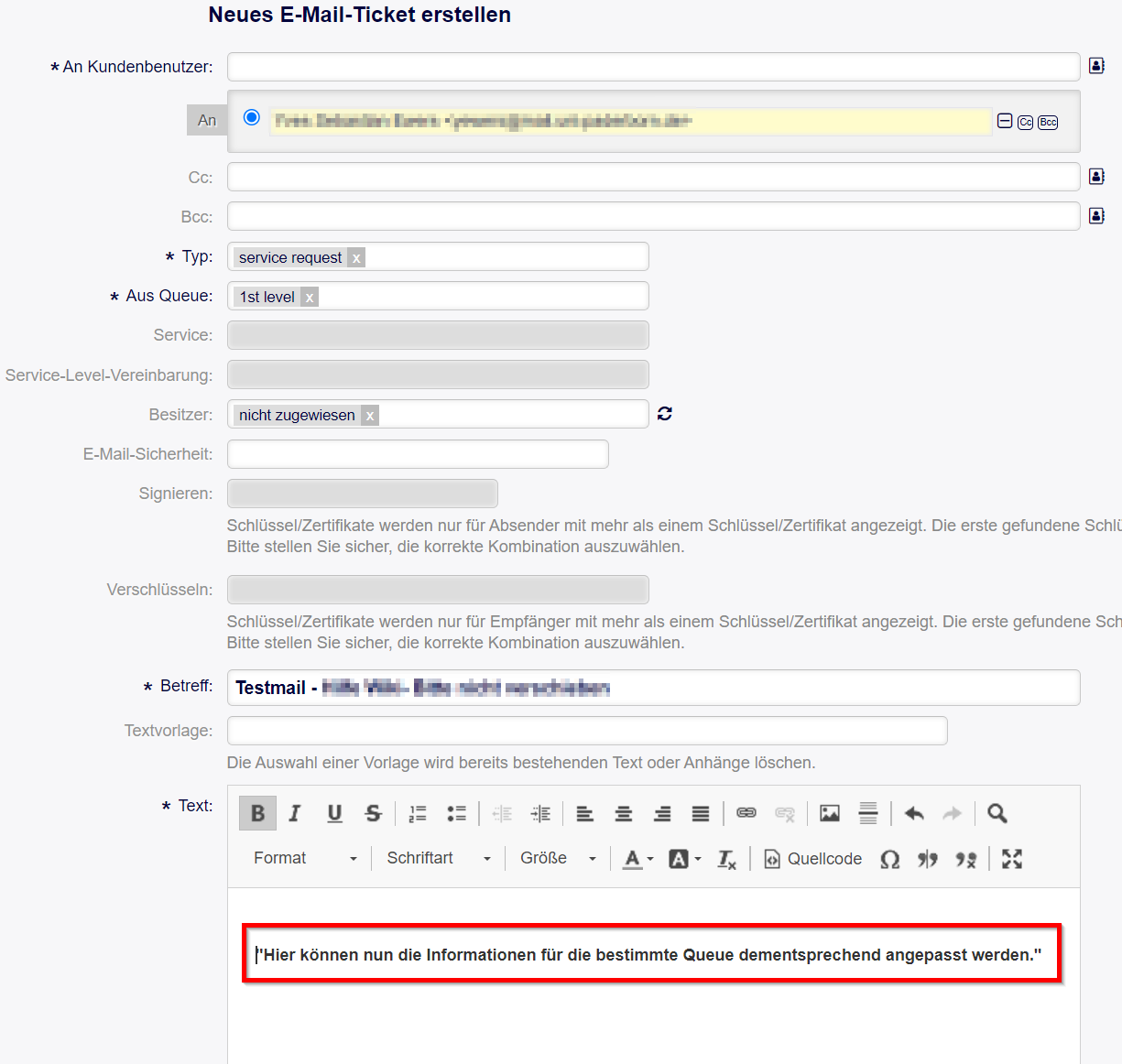Open address book for Cc field

(1096, 177)
